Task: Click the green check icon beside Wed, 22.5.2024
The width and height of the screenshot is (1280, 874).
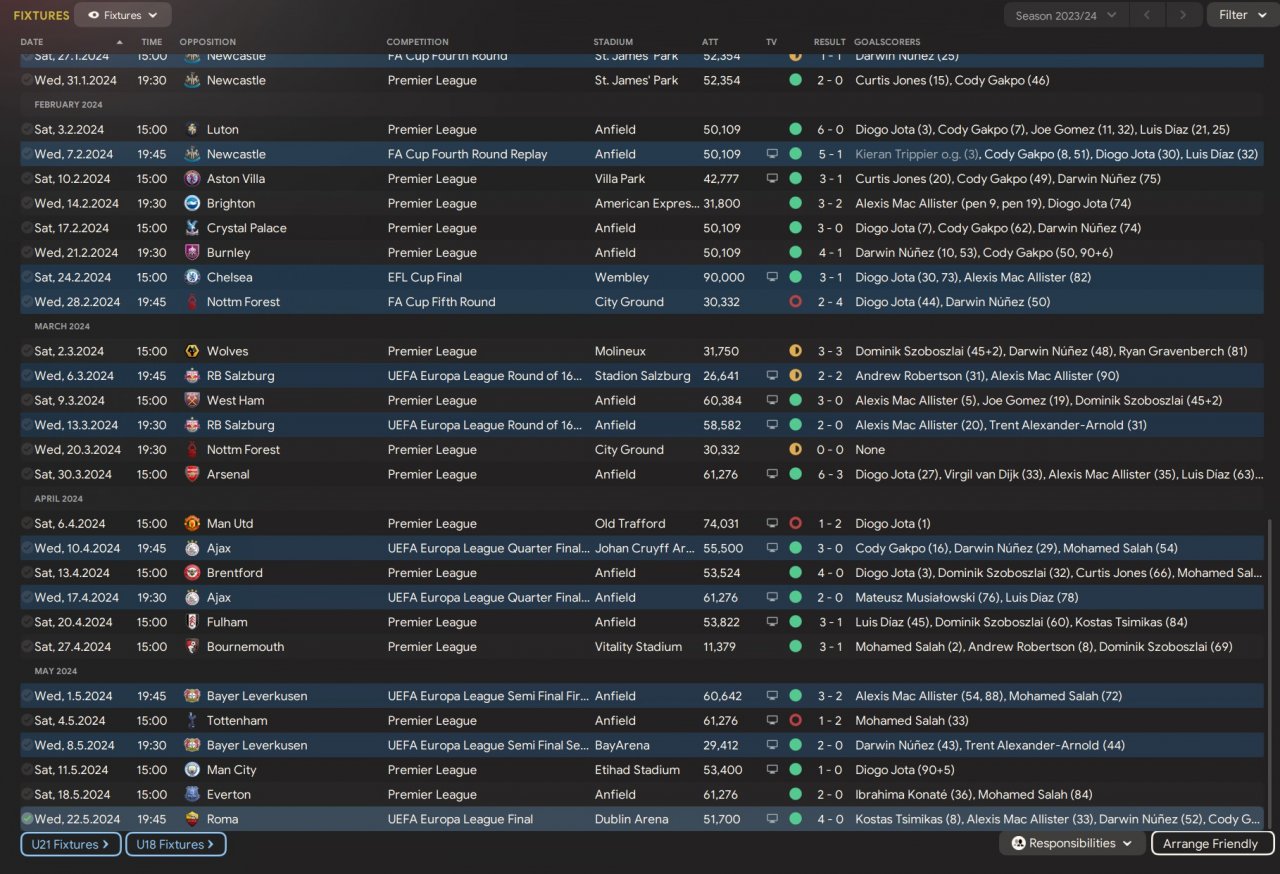Action: click(27, 819)
